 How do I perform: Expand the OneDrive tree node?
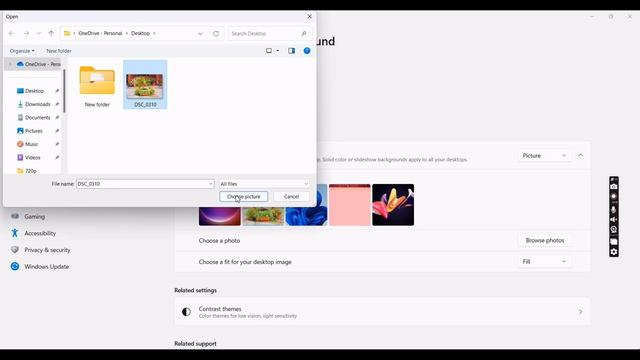click(x=10, y=64)
